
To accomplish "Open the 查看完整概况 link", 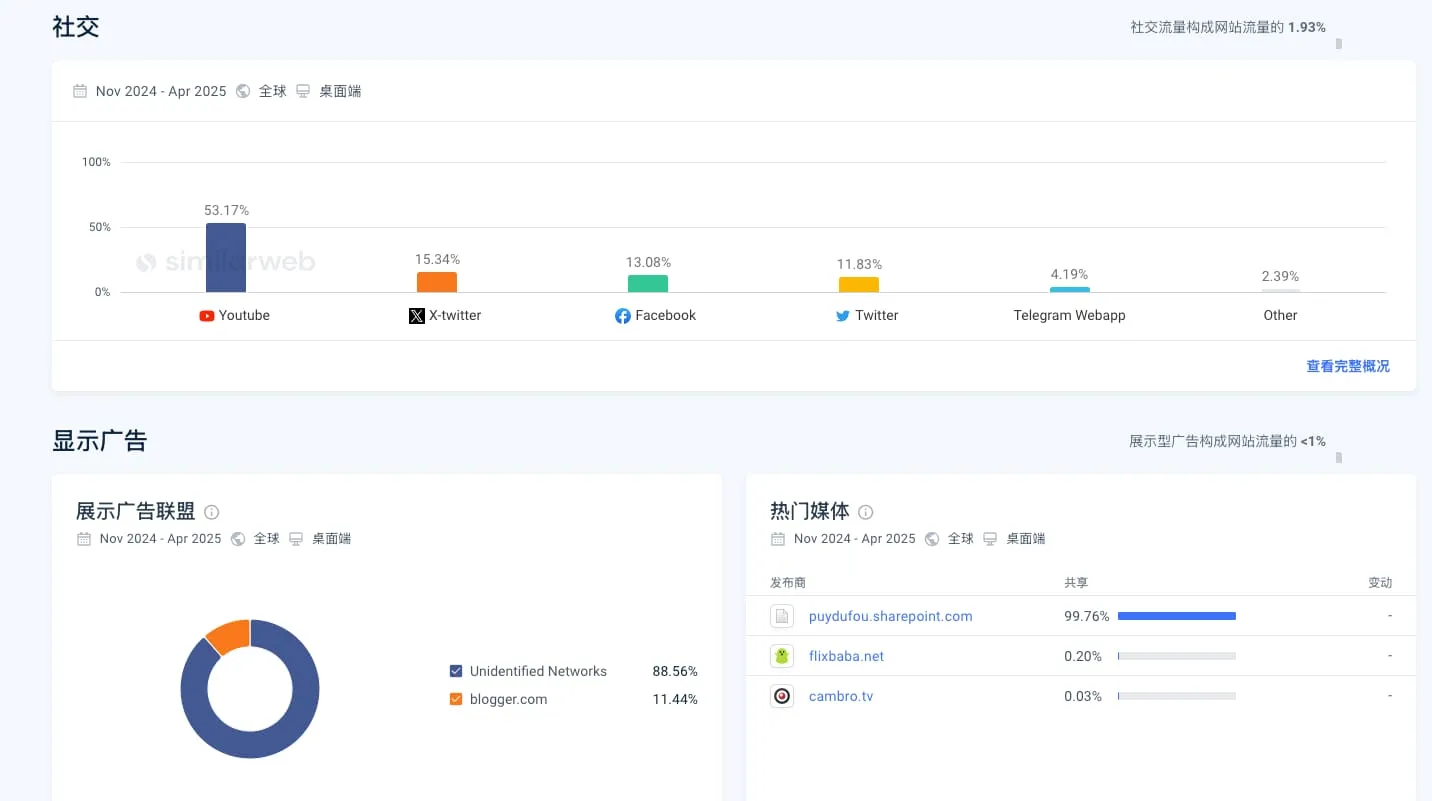I will pyautogui.click(x=1348, y=366).
